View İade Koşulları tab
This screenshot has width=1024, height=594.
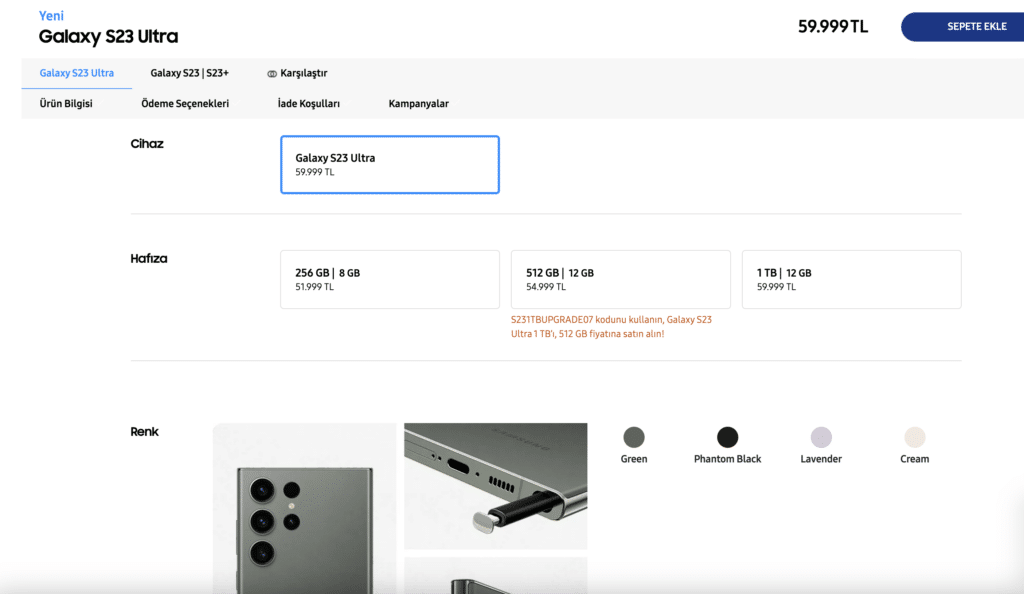point(309,103)
